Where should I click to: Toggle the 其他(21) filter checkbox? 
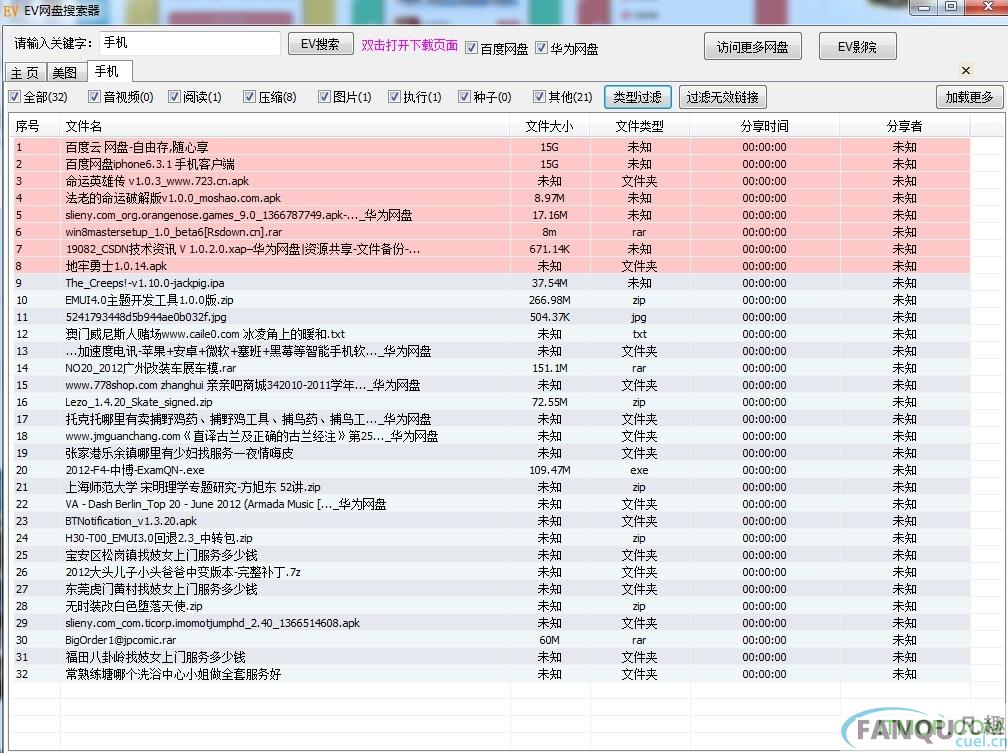pyautogui.click(x=539, y=97)
